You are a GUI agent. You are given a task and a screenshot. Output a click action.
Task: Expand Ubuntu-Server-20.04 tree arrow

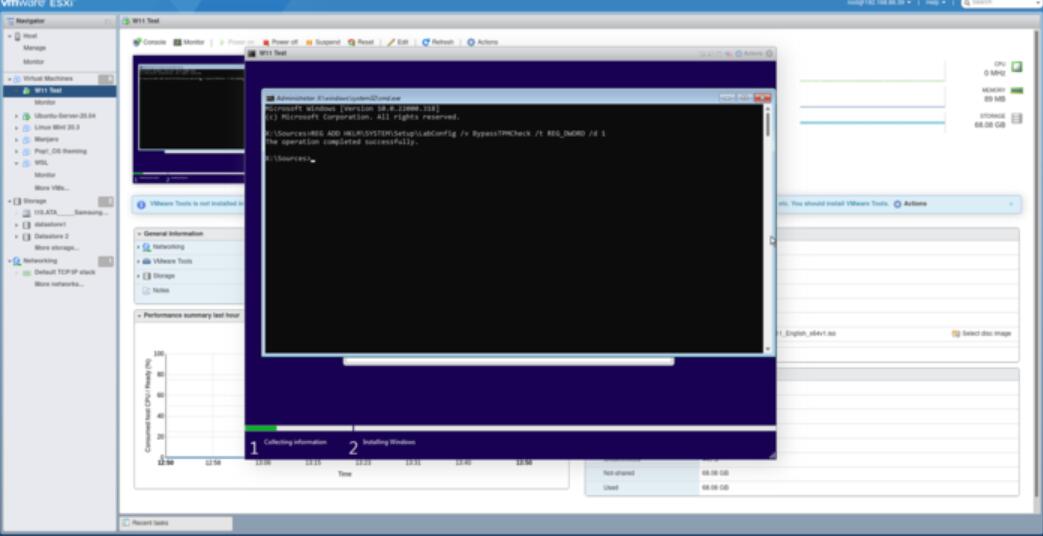click(17, 116)
